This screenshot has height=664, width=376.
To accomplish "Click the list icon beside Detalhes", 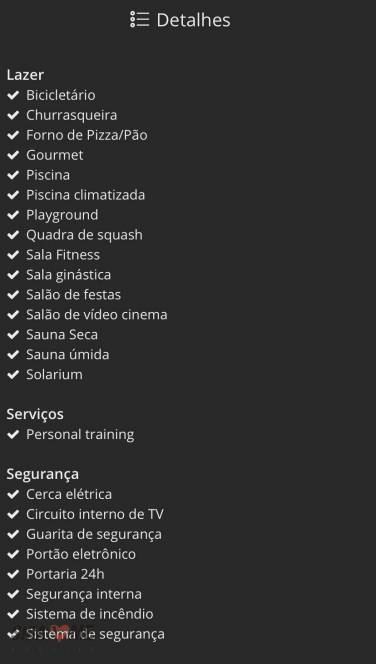I will point(139,19).
